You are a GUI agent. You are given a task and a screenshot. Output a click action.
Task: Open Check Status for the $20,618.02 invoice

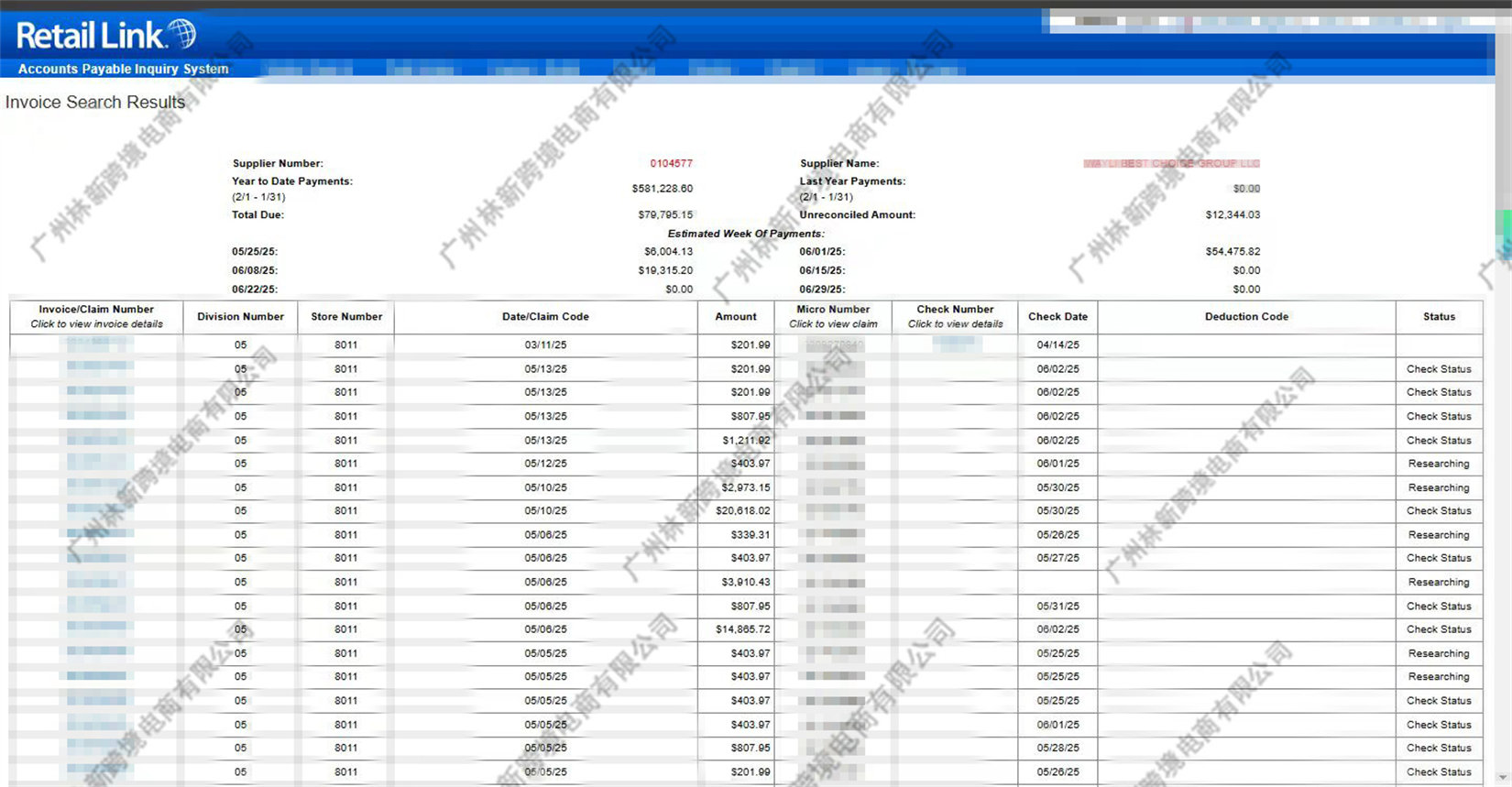(x=1439, y=511)
